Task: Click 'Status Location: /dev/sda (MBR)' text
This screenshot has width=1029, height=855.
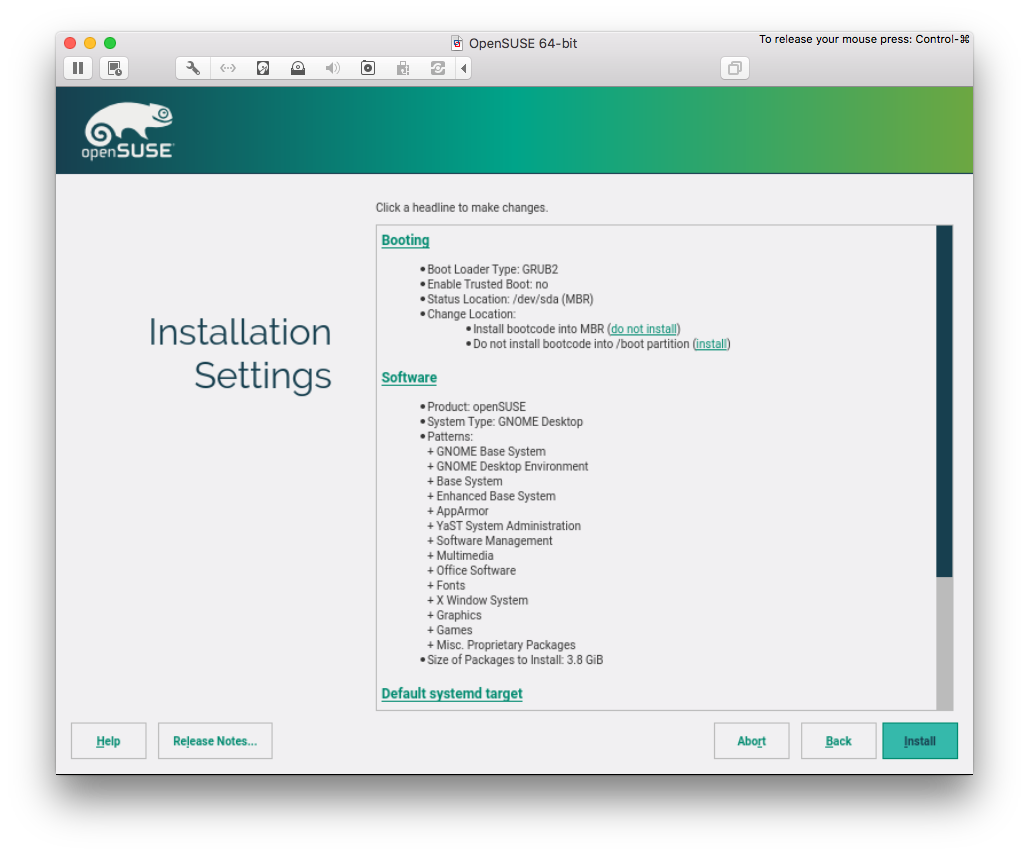Action: pos(510,299)
